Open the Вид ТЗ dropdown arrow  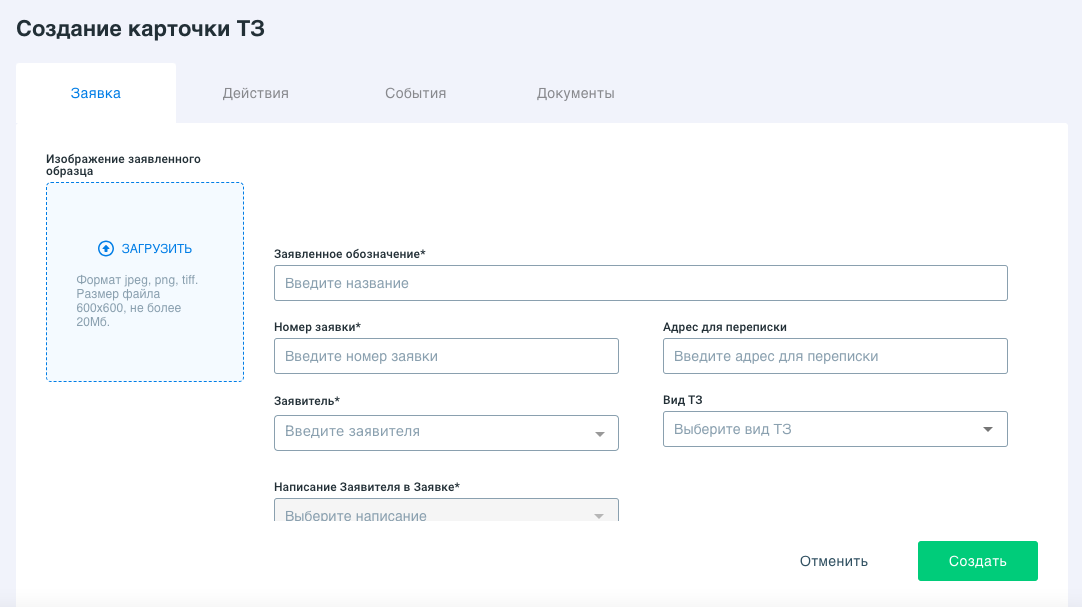coord(988,429)
